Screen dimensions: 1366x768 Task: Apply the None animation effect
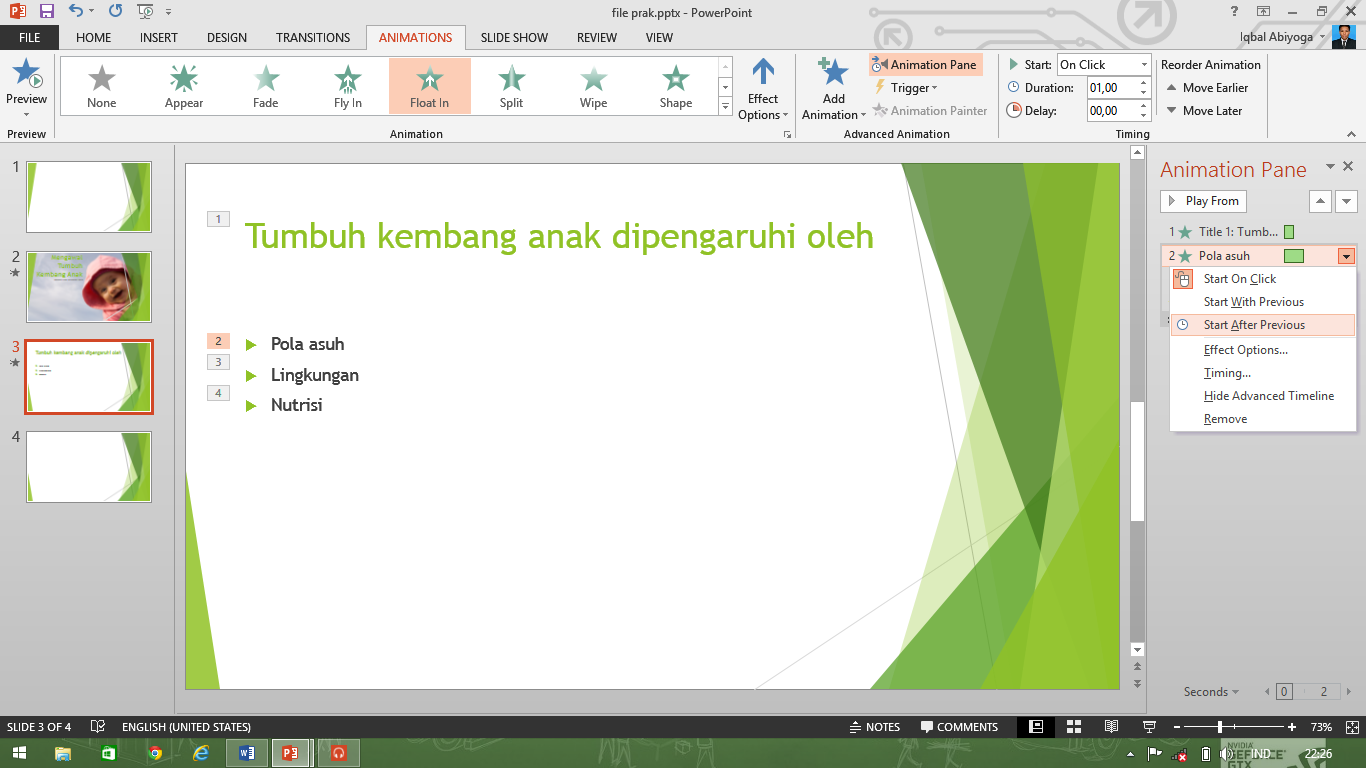102,86
